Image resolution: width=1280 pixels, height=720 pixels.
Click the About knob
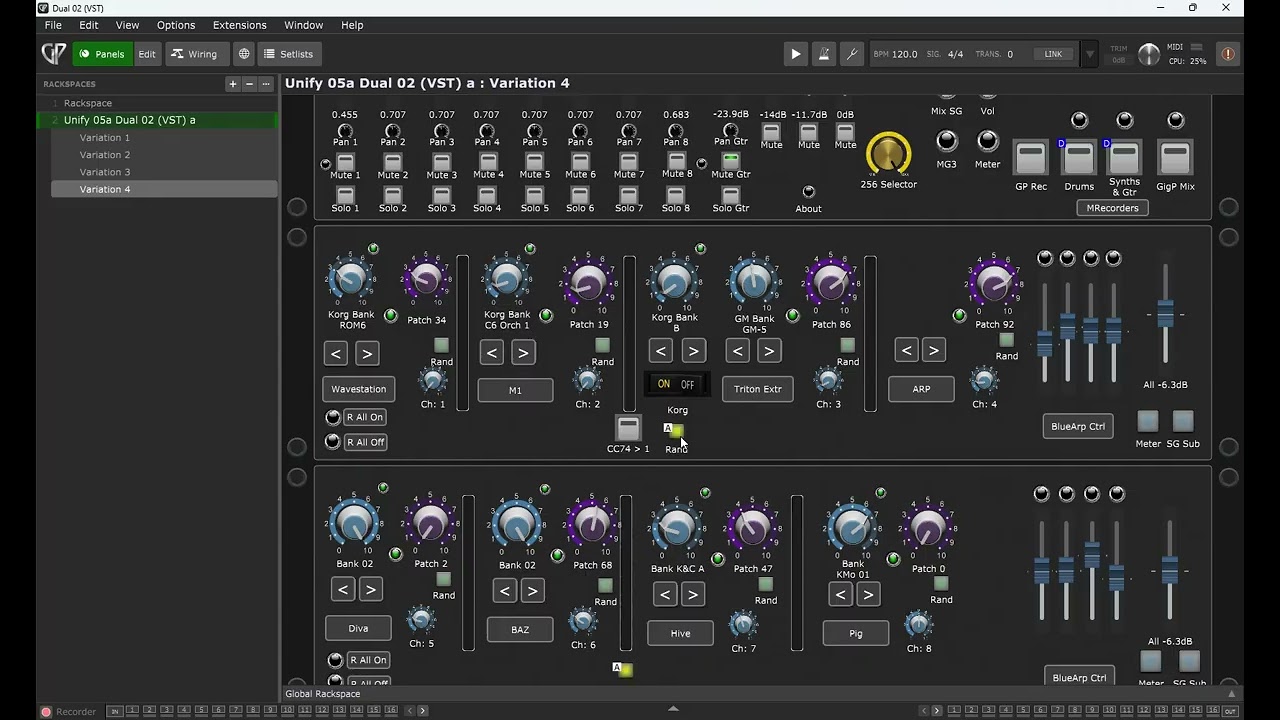(x=808, y=192)
